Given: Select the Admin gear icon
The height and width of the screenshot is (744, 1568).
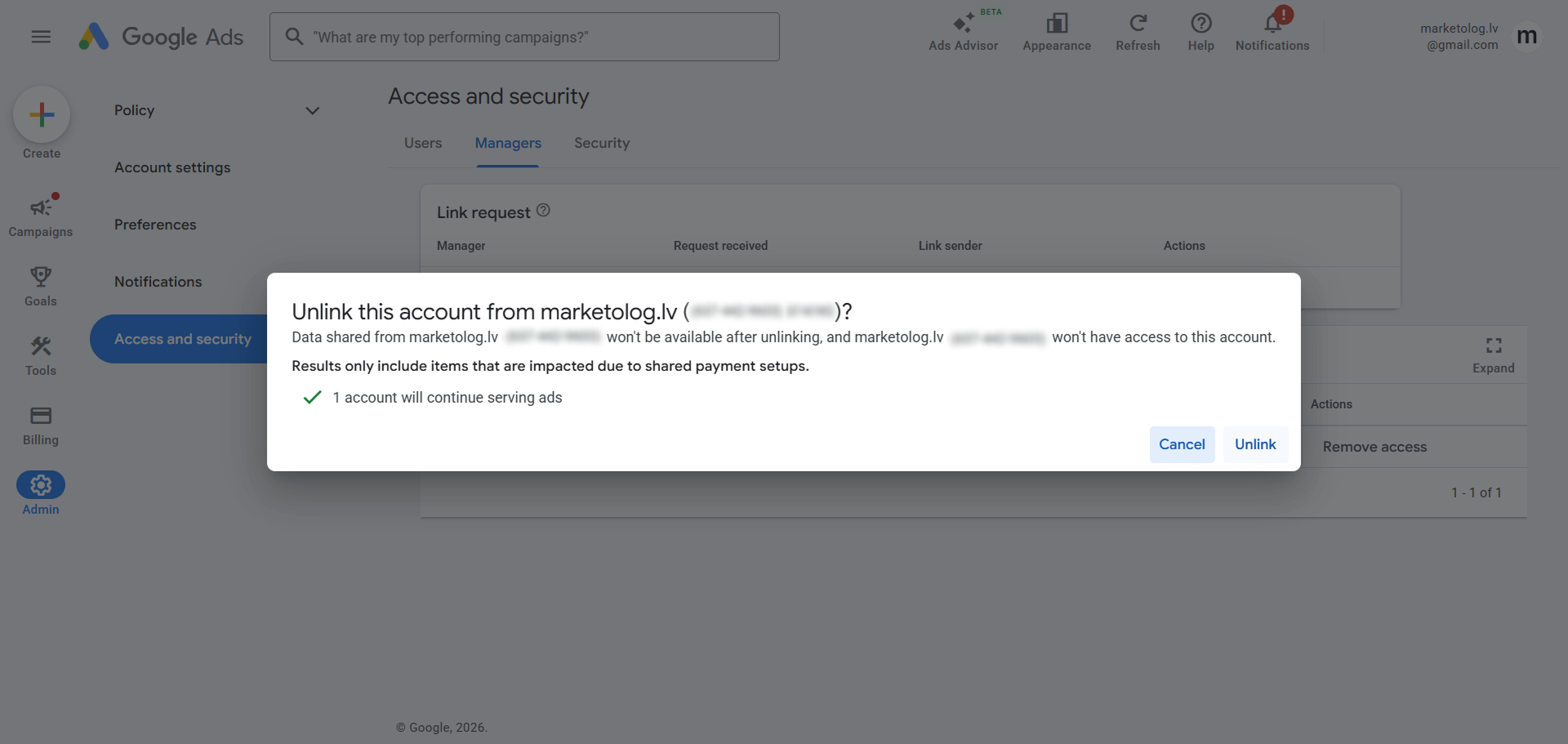Looking at the screenshot, I should pos(41,485).
